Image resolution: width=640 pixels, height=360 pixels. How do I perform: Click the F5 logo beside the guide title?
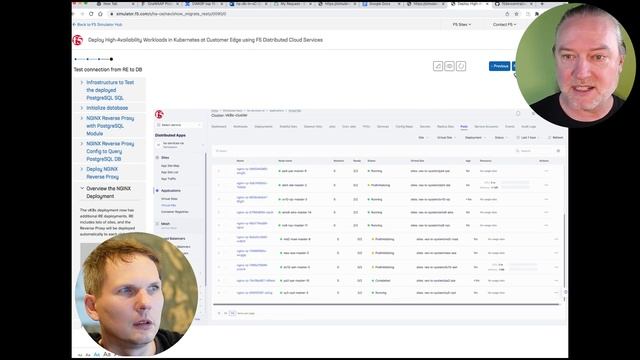[78, 40]
